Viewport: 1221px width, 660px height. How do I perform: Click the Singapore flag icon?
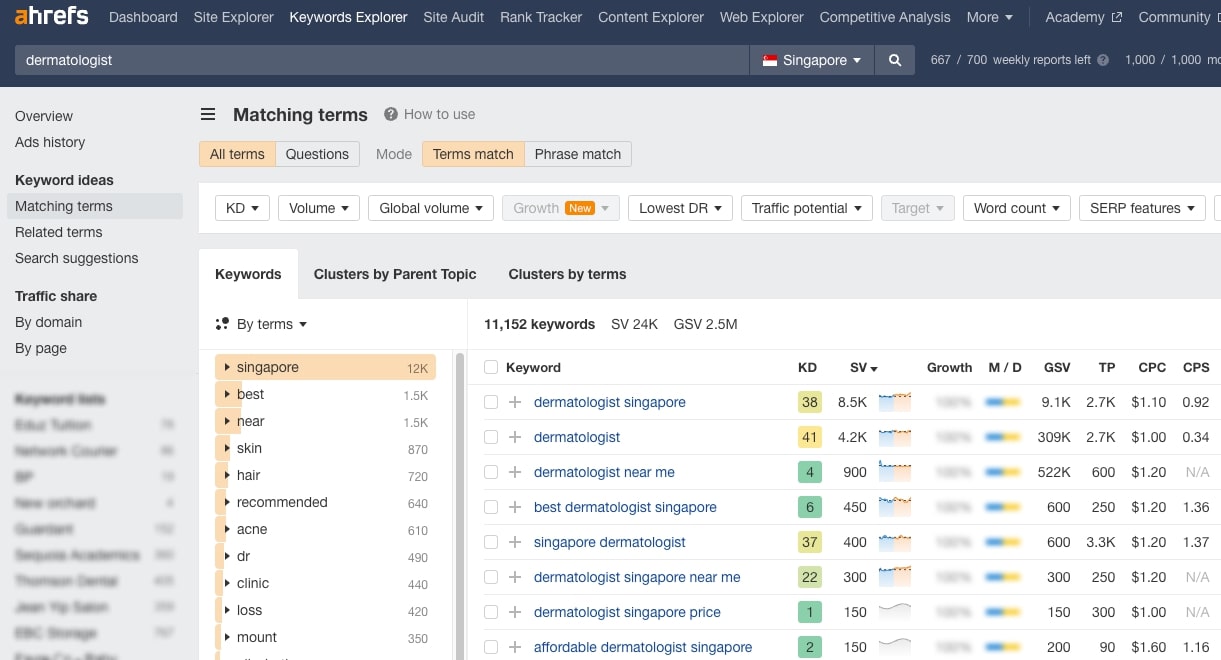point(770,60)
